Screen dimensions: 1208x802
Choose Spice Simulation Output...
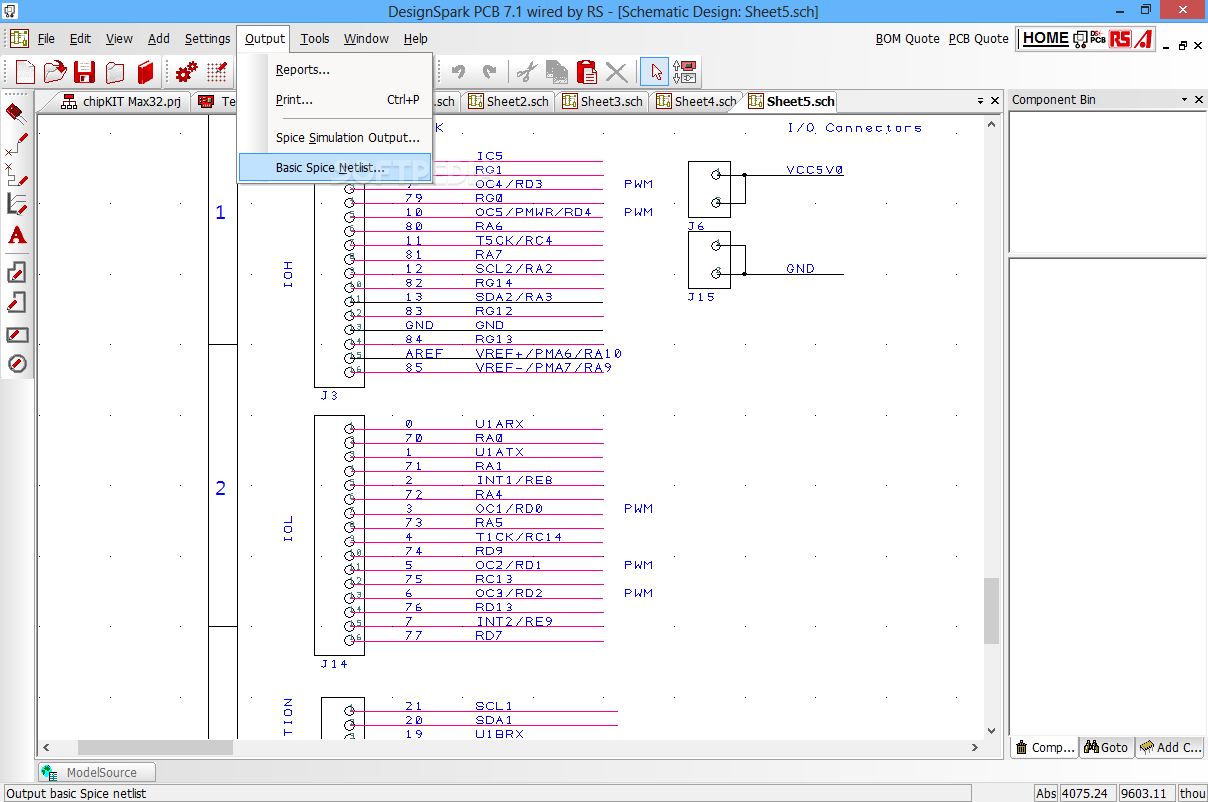click(335, 138)
